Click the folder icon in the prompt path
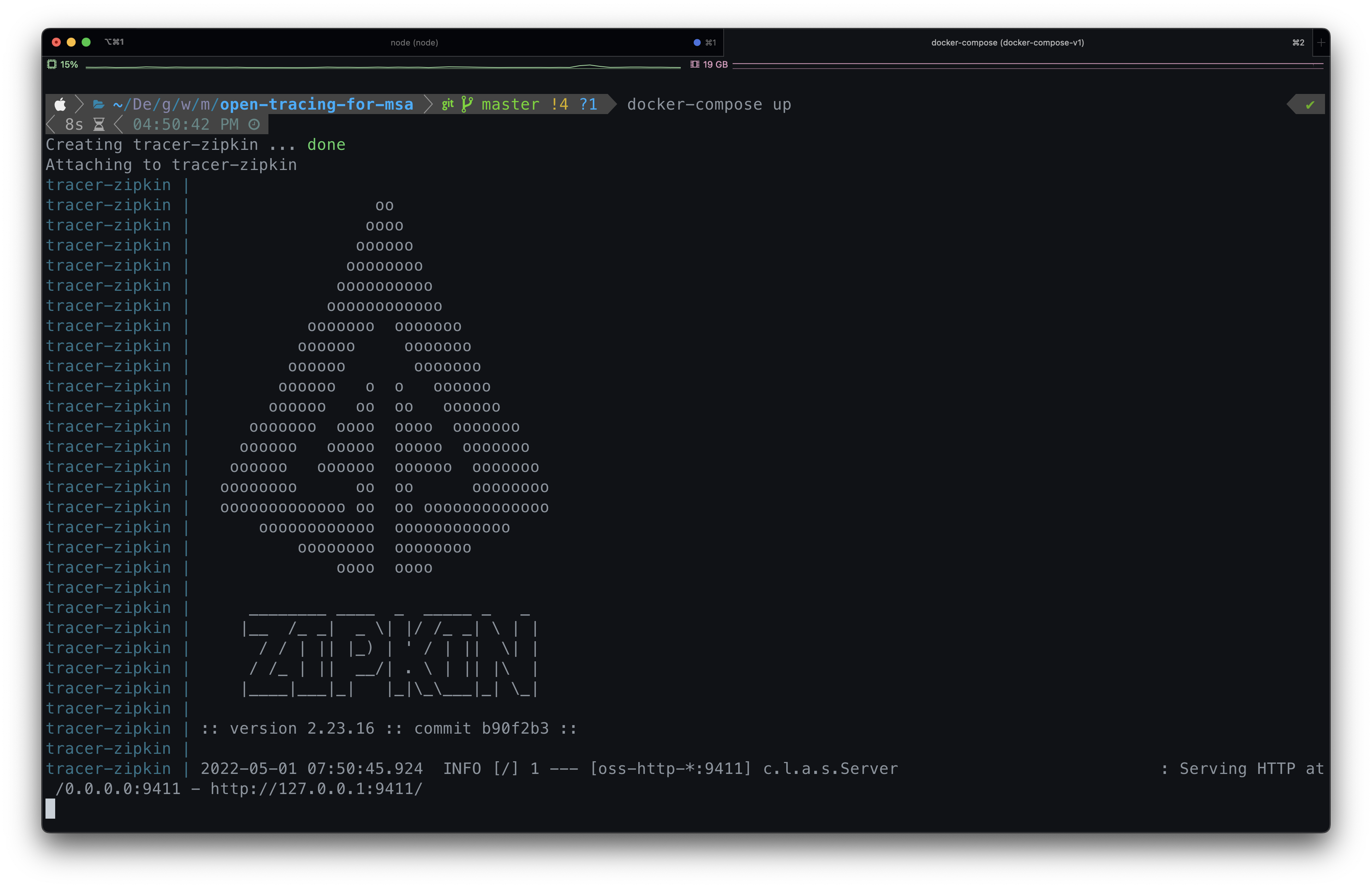Screen dimensions: 1372x888 (98, 104)
